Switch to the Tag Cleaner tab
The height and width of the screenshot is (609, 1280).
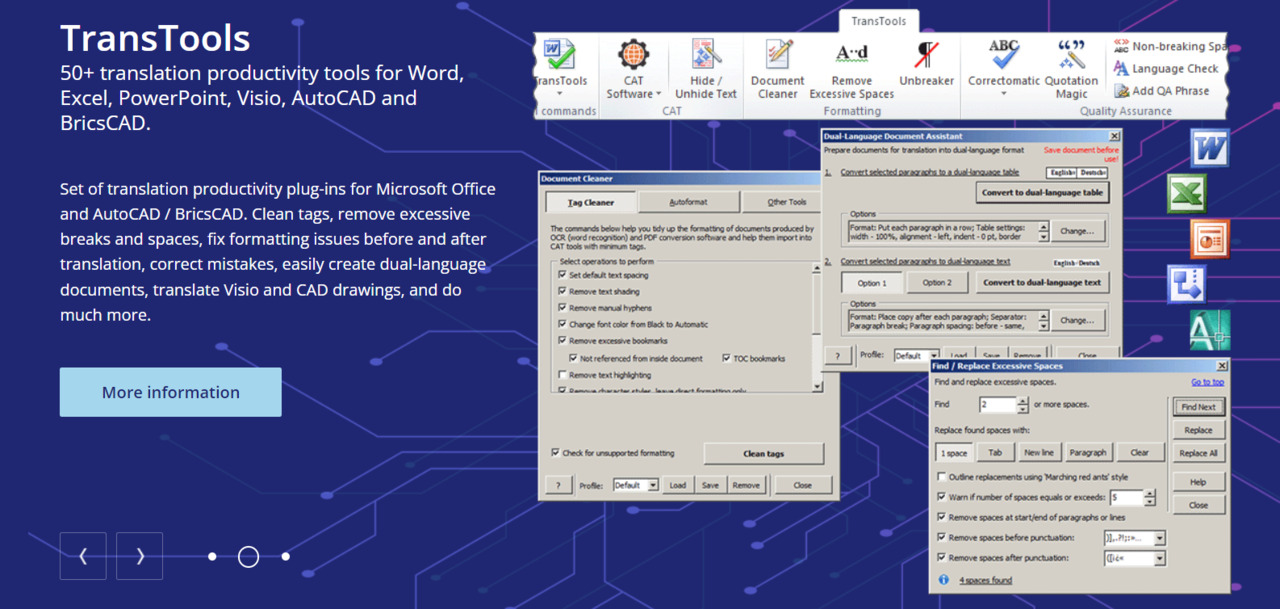(591, 202)
